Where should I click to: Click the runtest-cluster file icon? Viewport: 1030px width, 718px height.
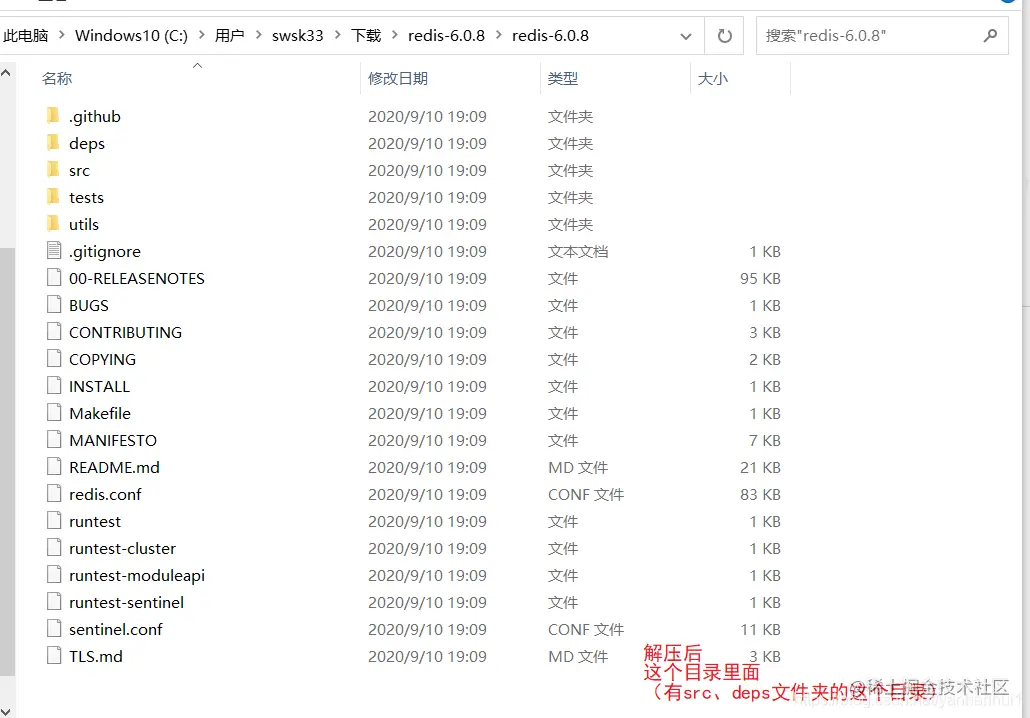click(x=54, y=547)
